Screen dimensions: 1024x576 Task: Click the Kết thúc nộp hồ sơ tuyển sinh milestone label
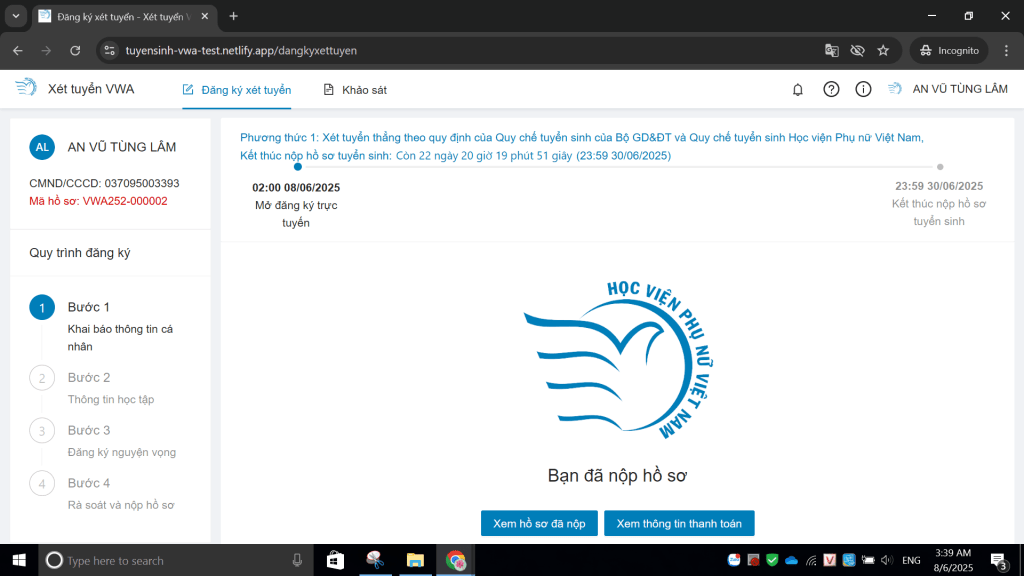click(x=939, y=212)
